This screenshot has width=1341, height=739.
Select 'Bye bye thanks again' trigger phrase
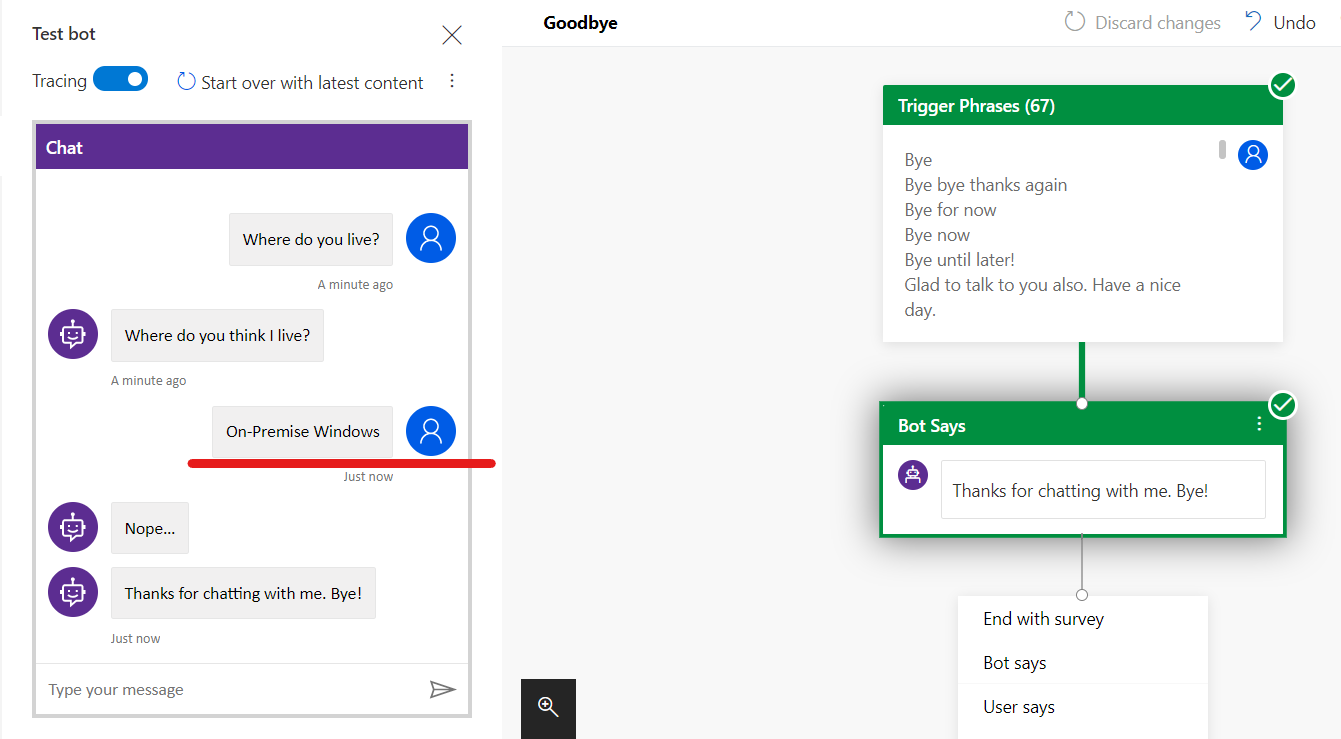coord(986,185)
